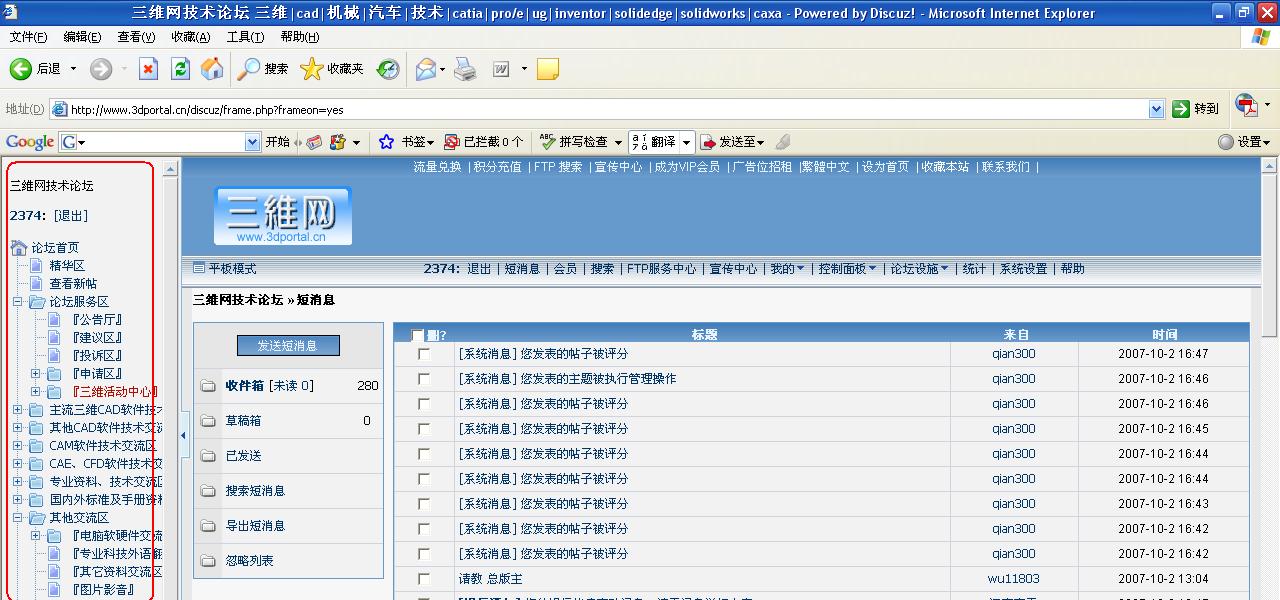
Task: Open the 忽略列表 link
Action: [x=249, y=561]
